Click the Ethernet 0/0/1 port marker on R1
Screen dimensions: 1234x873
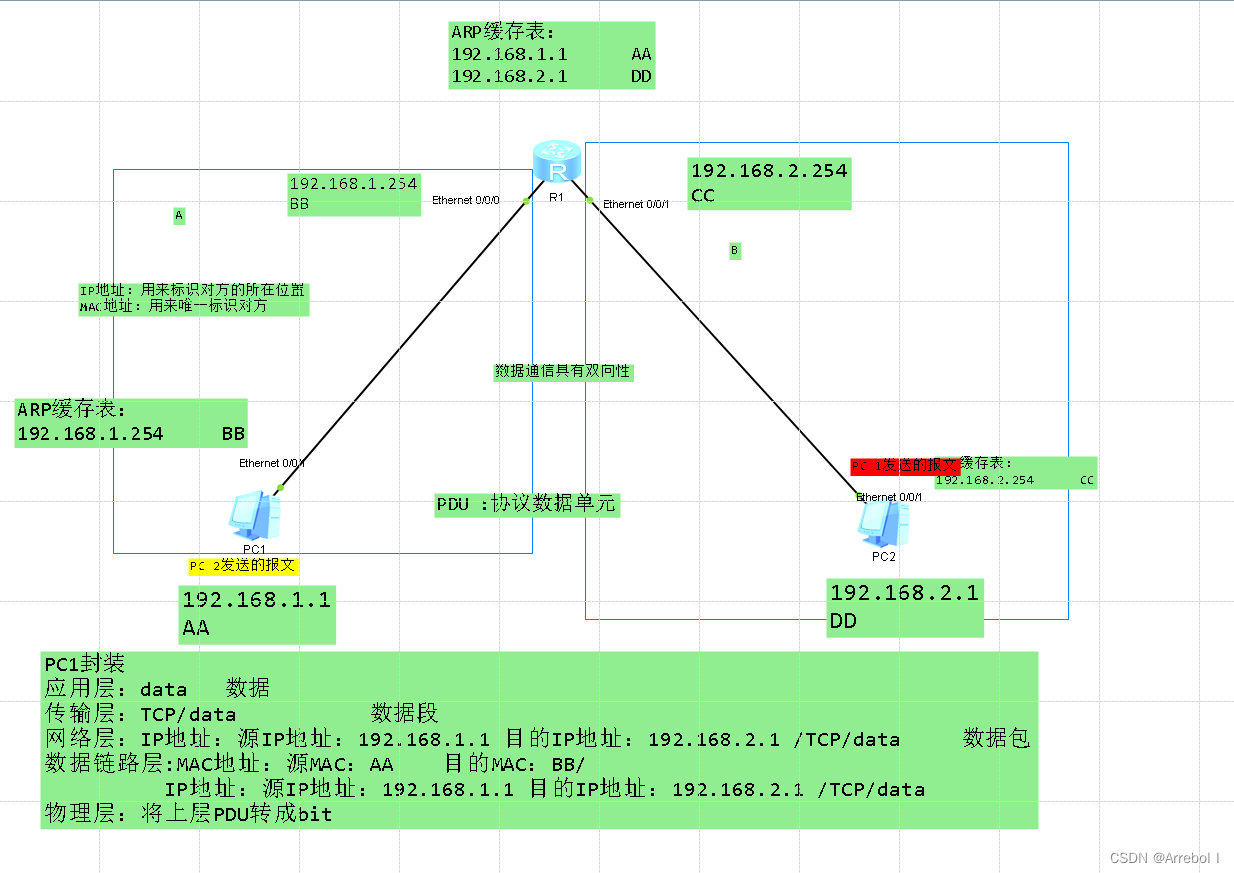[x=636, y=204]
